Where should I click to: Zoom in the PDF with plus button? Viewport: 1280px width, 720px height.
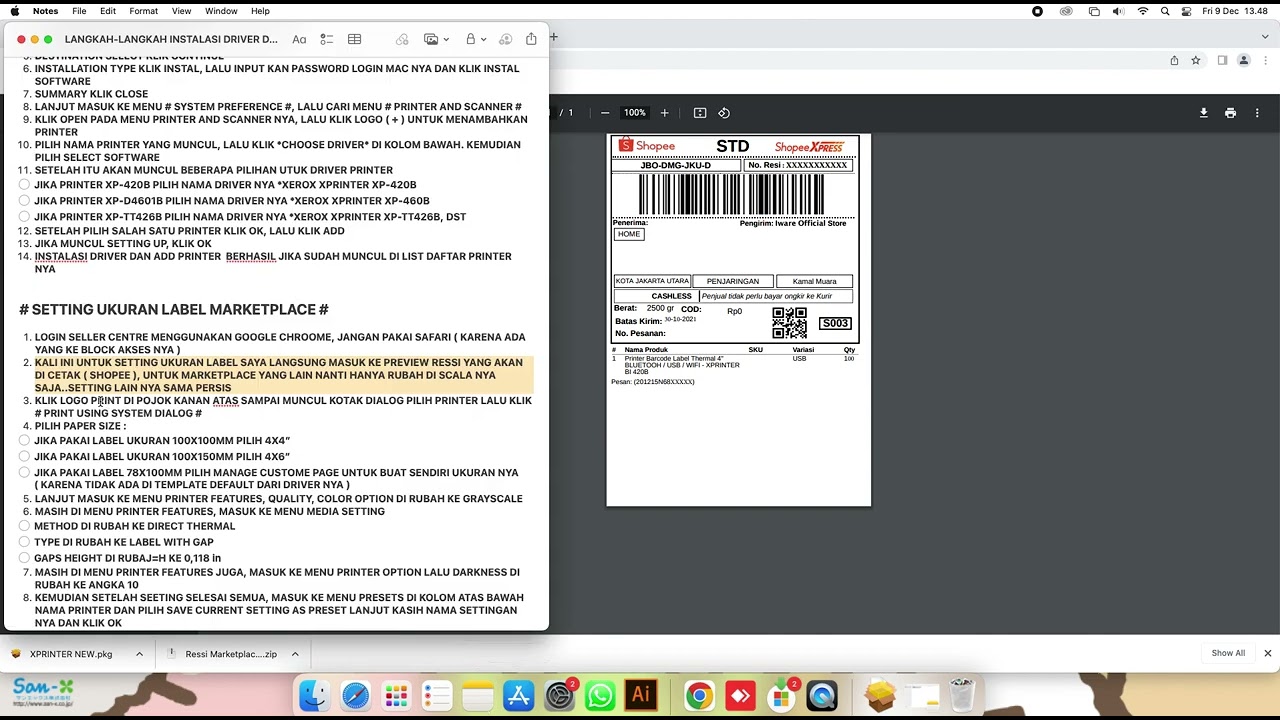click(664, 113)
